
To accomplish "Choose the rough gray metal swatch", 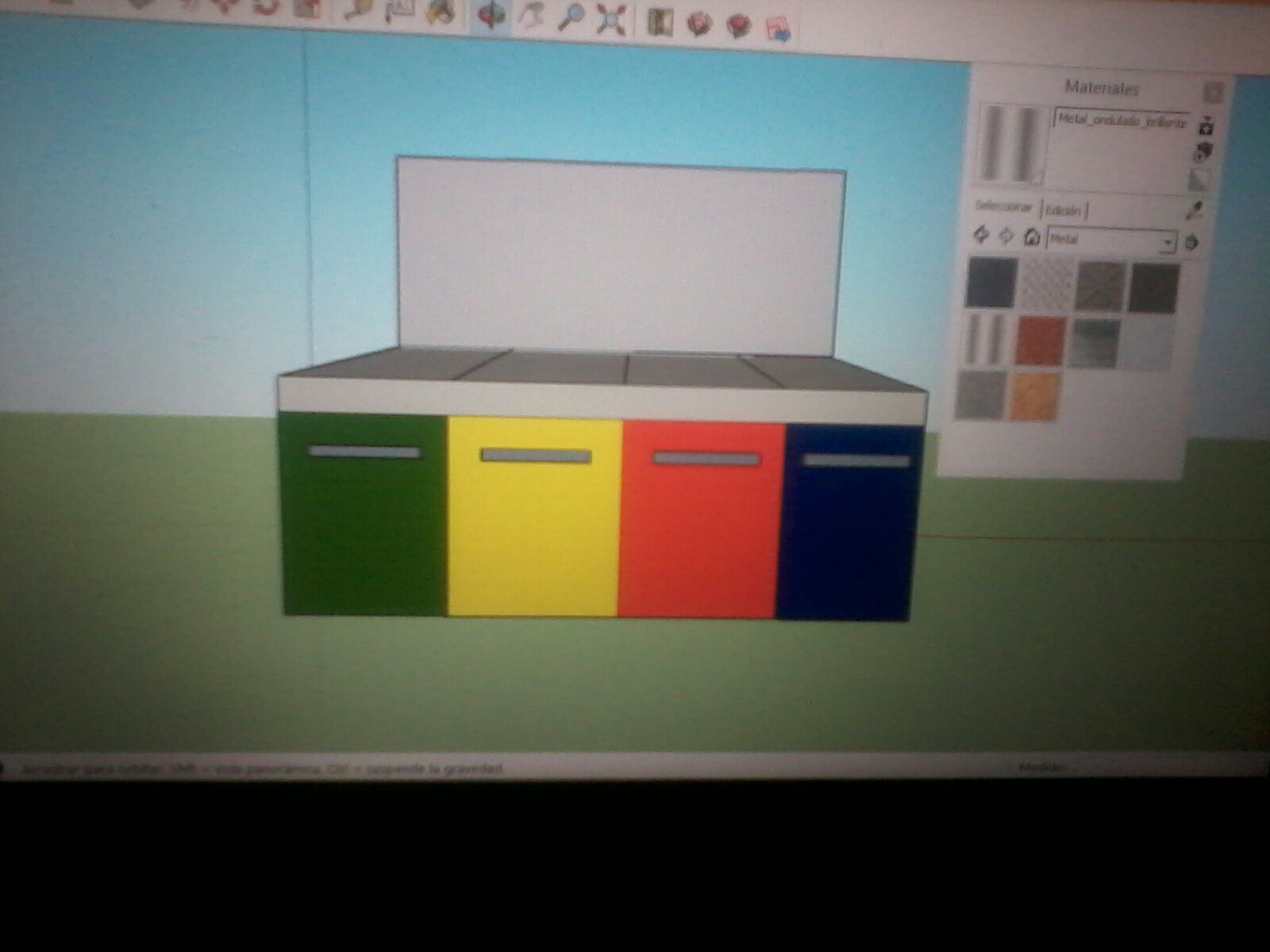I will [981, 393].
